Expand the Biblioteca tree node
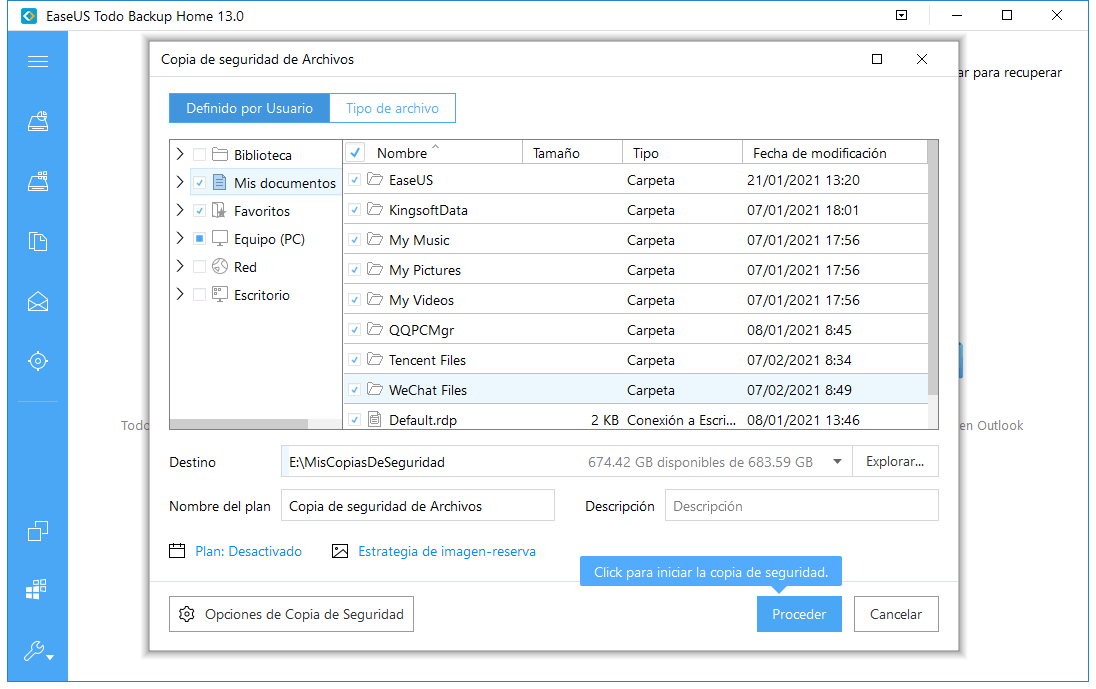The height and width of the screenshot is (689, 1096). click(180, 154)
